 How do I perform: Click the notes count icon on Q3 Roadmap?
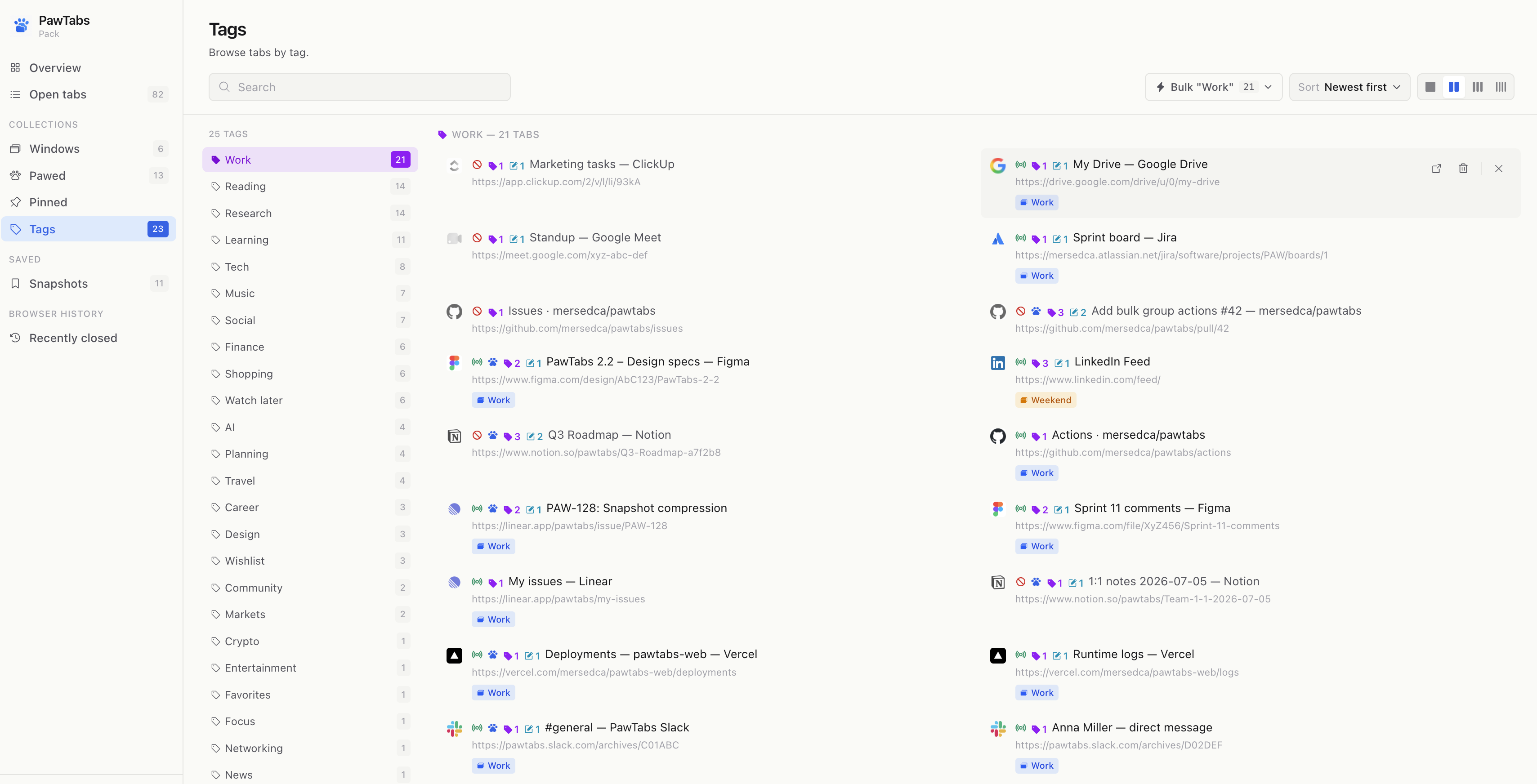point(535,436)
